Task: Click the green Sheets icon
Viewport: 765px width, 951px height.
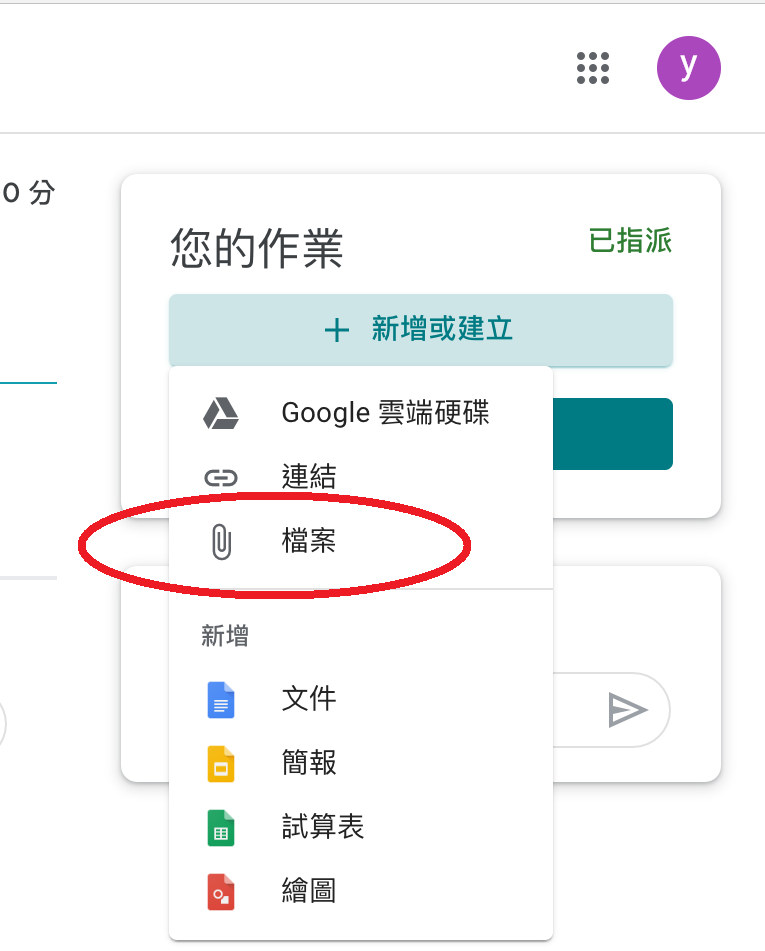Action: tap(221, 828)
